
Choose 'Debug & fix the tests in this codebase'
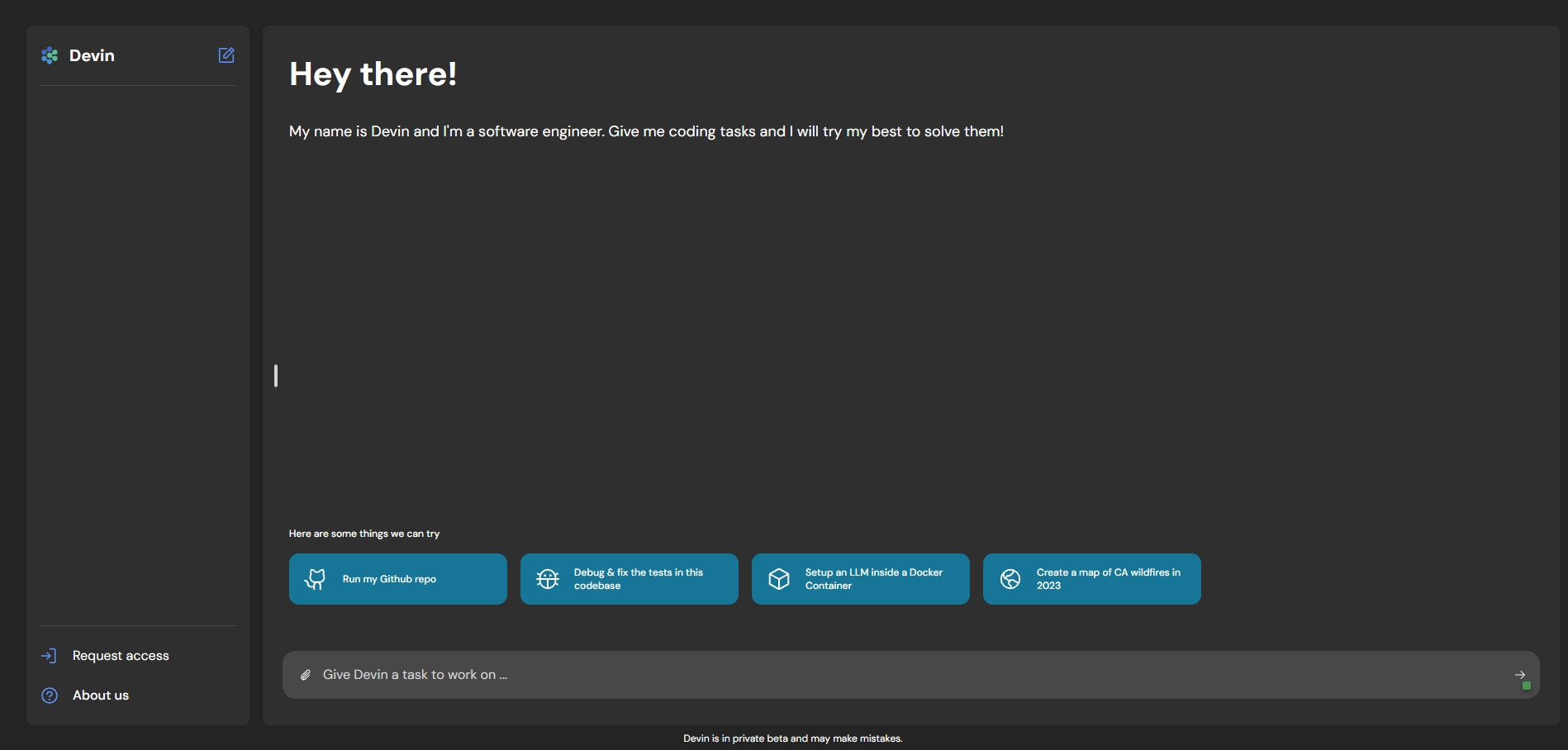point(639,579)
